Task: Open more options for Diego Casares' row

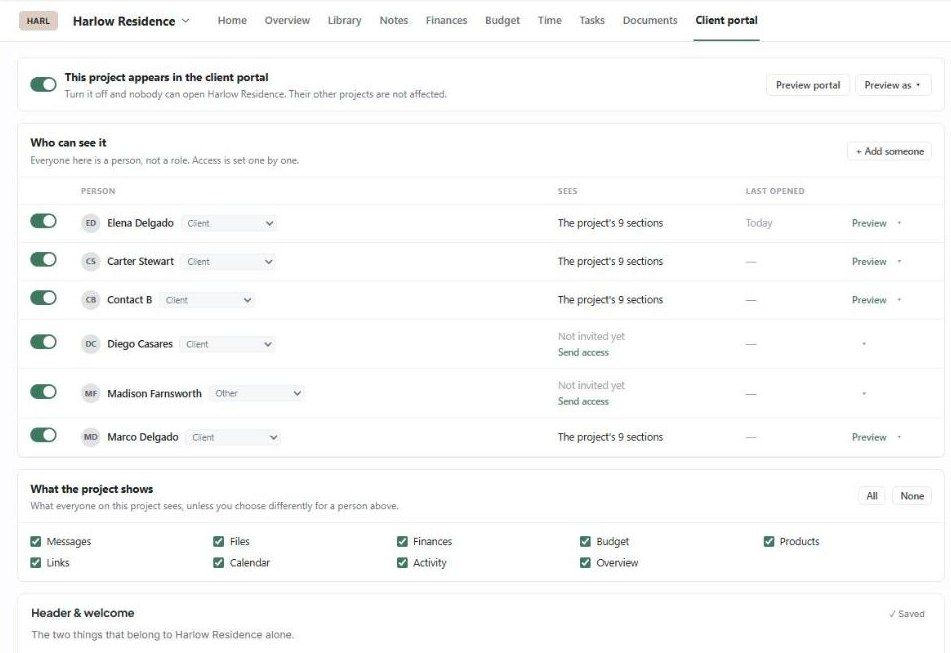Action: [x=864, y=344]
